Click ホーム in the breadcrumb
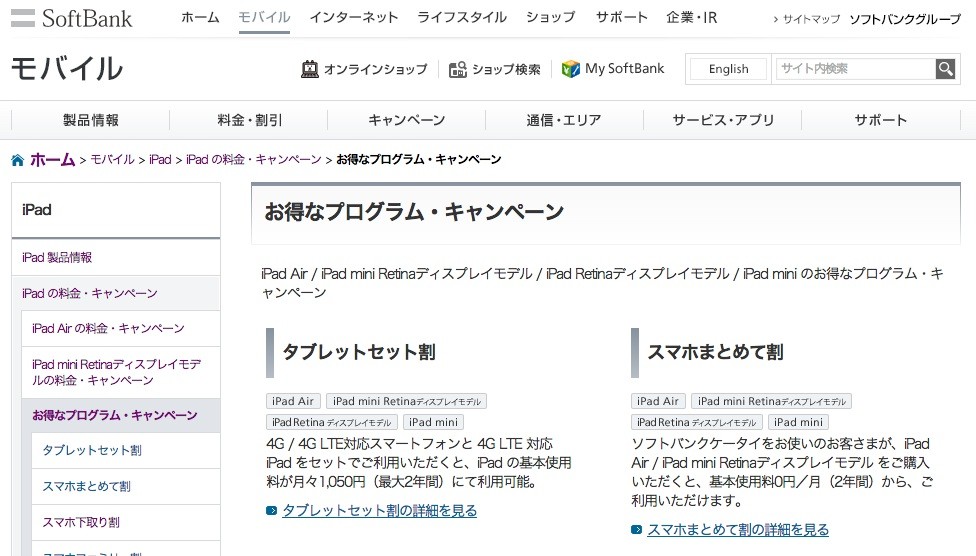Screen dimensions: 976x556 pyautogui.click(x=52, y=160)
